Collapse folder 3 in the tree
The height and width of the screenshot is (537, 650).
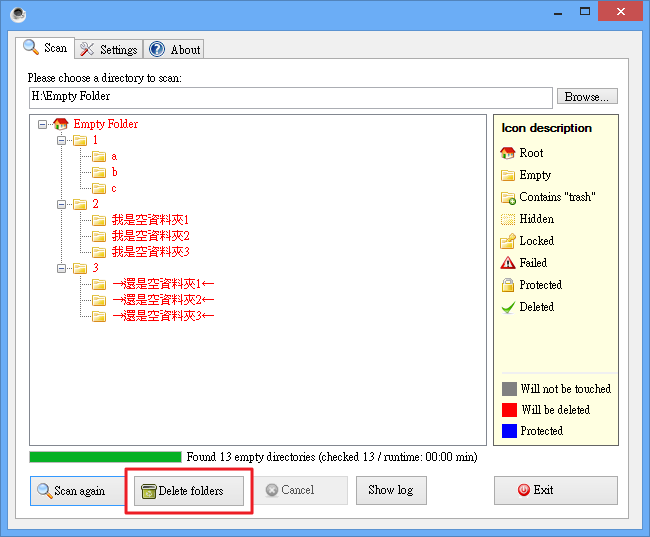coord(61,268)
